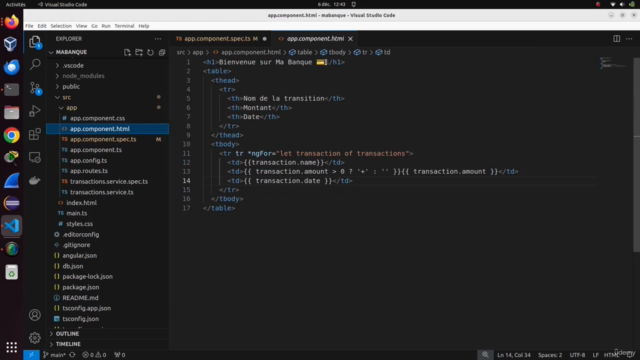640x360 pixels.
Task: Click the New File icon in Explorer
Action: [127, 52]
